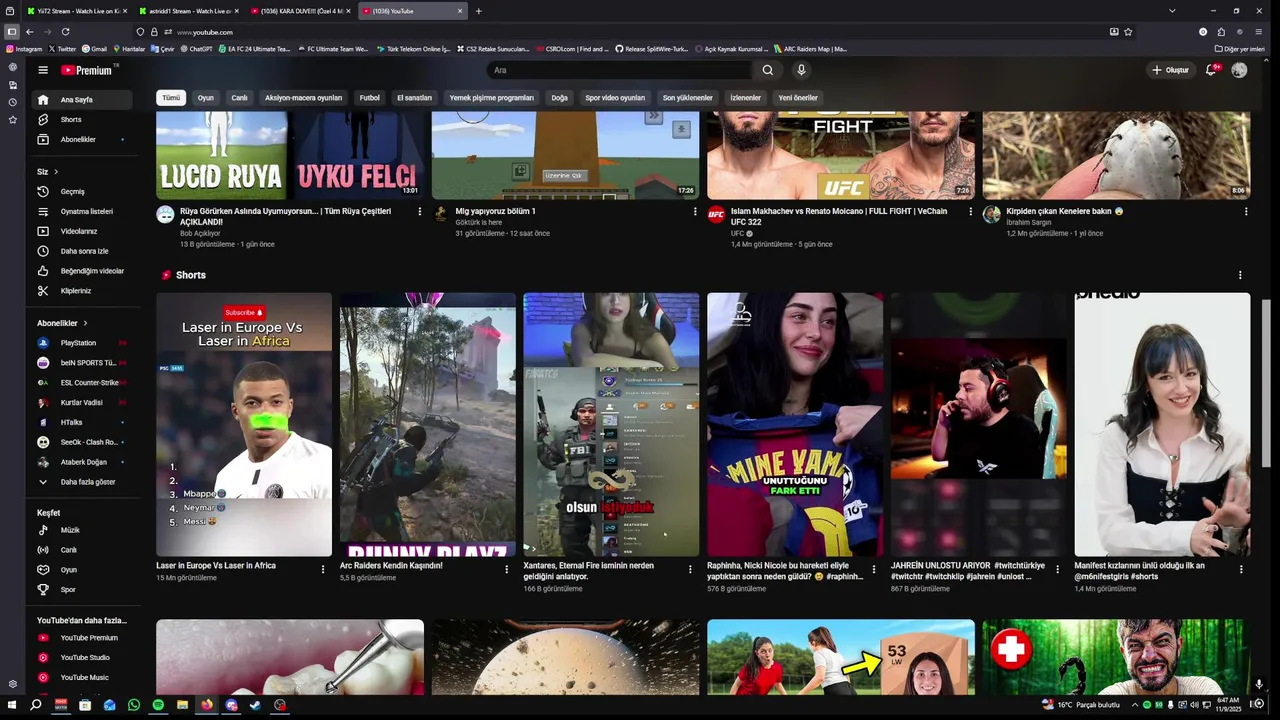The image size is (1280, 720).
Task: Select the Aksiyon-macera oyunları chip
Action: tap(303, 98)
